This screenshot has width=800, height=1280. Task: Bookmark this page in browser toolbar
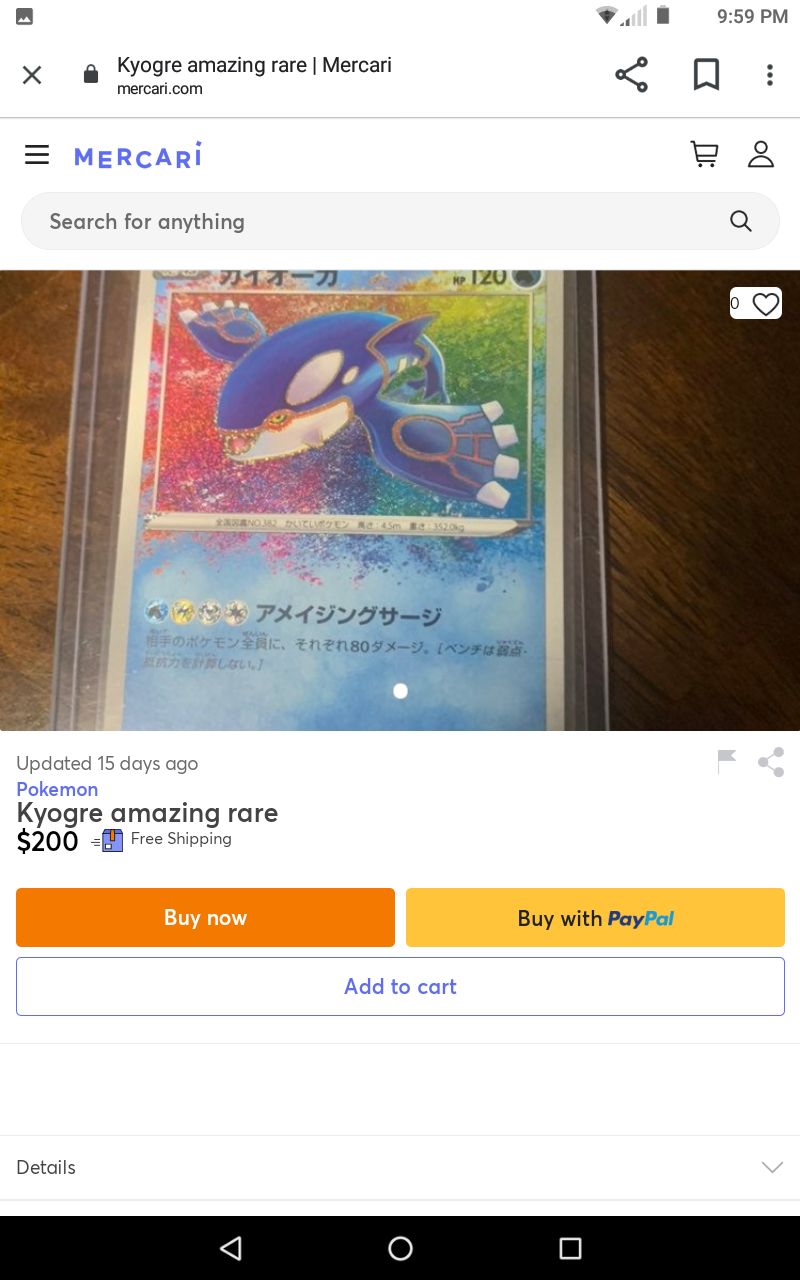706,75
